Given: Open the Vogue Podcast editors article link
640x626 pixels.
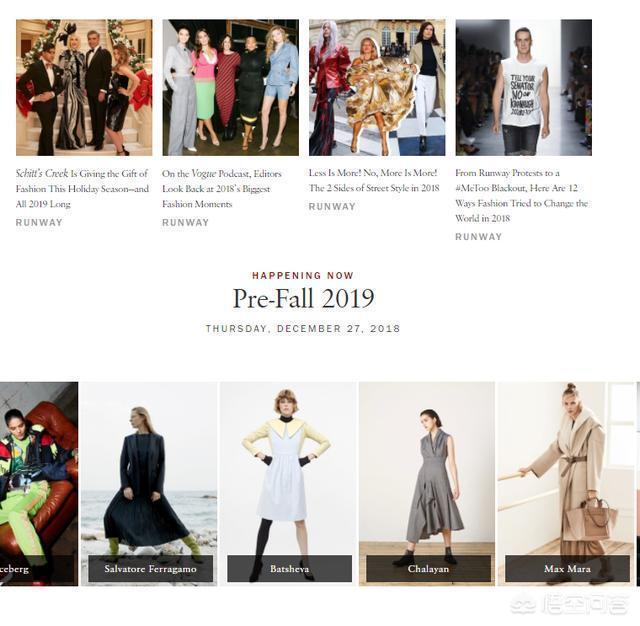Looking at the screenshot, I should (x=222, y=189).
